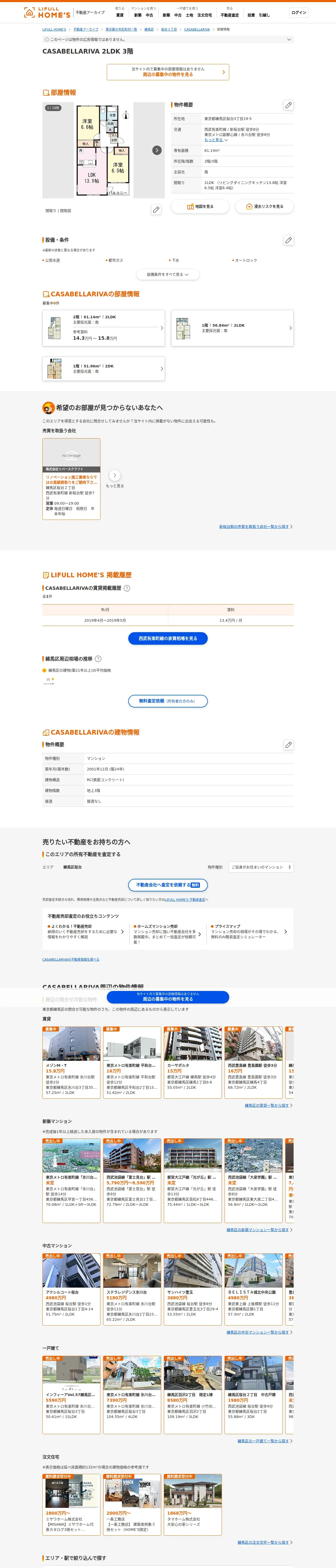Open サンハイツ豊玉 listing
Image resolution: width=336 pixels, height=1568 pixels.
pos(193,1289)
